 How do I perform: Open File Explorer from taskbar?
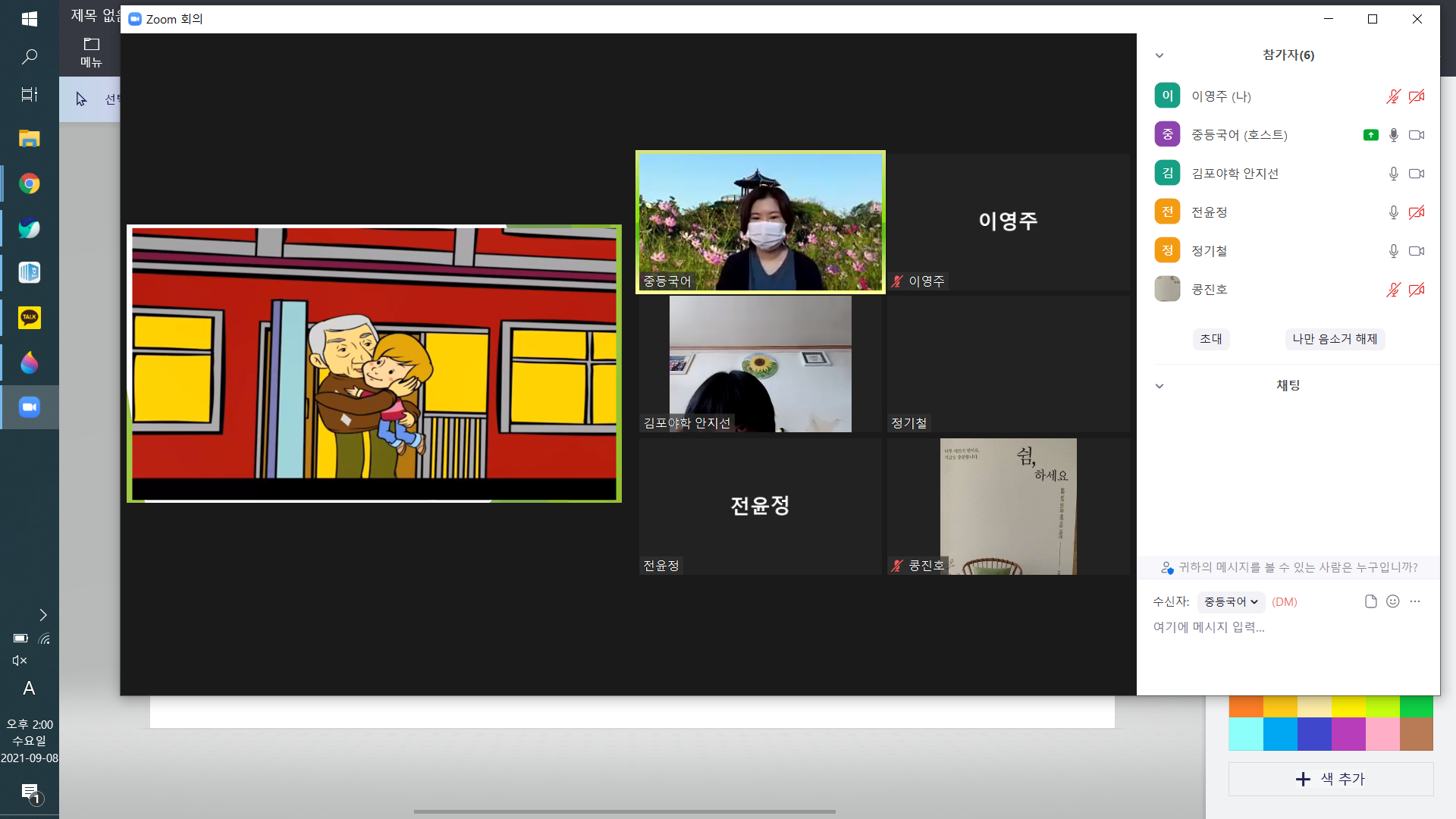click(x=30, y=139)
